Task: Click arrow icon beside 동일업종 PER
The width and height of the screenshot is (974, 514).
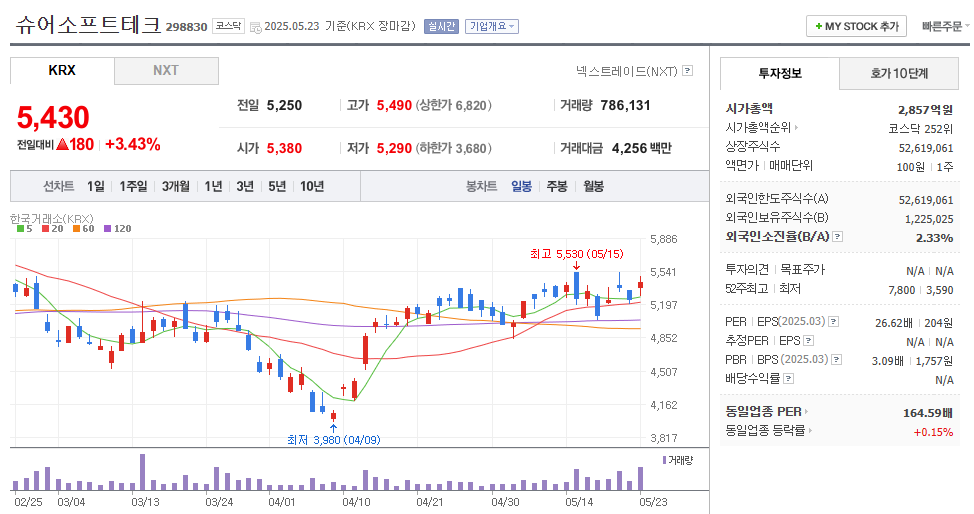Action: click(806, 411)
